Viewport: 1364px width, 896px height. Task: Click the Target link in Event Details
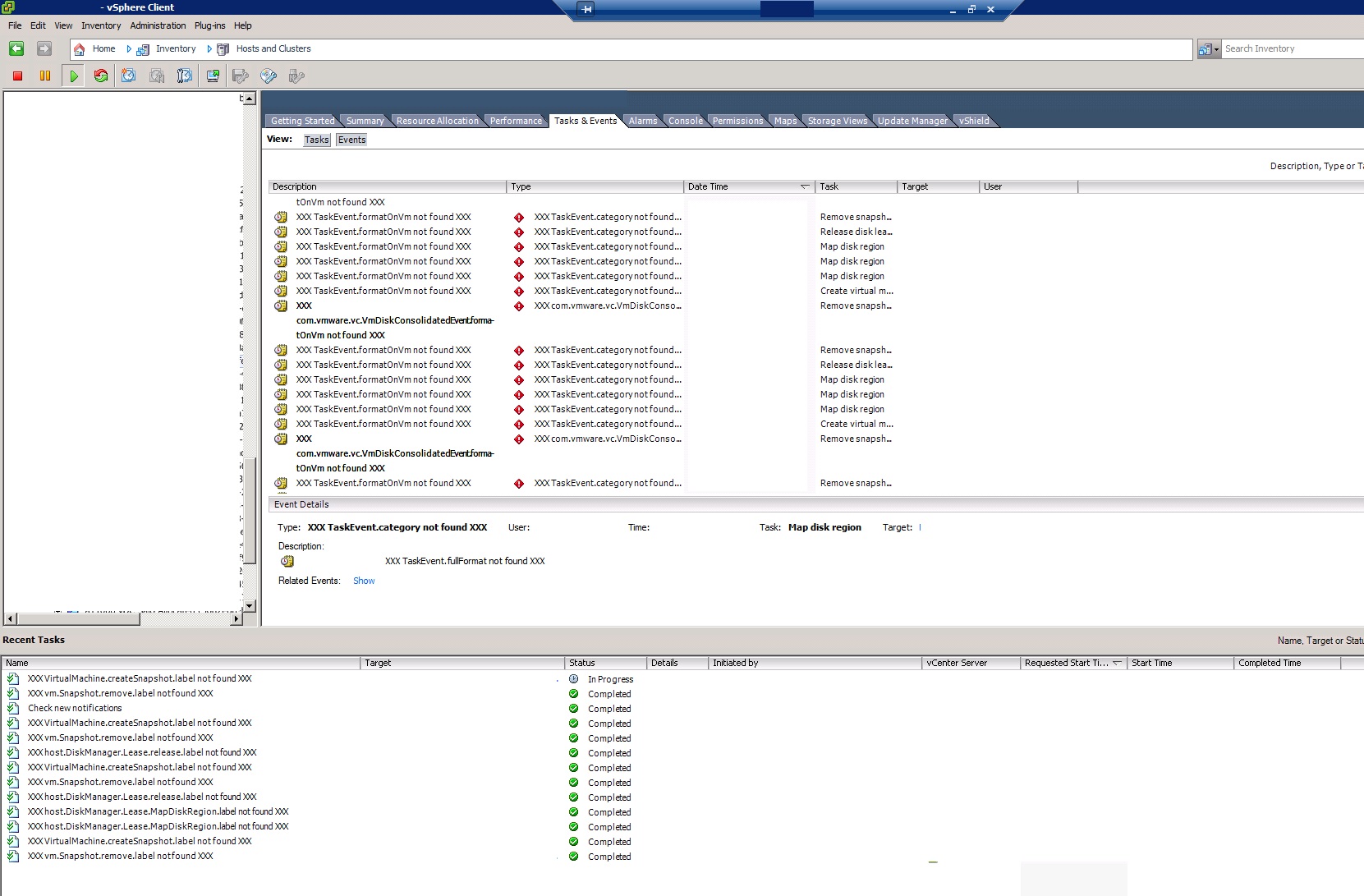[x=920, y=527]
